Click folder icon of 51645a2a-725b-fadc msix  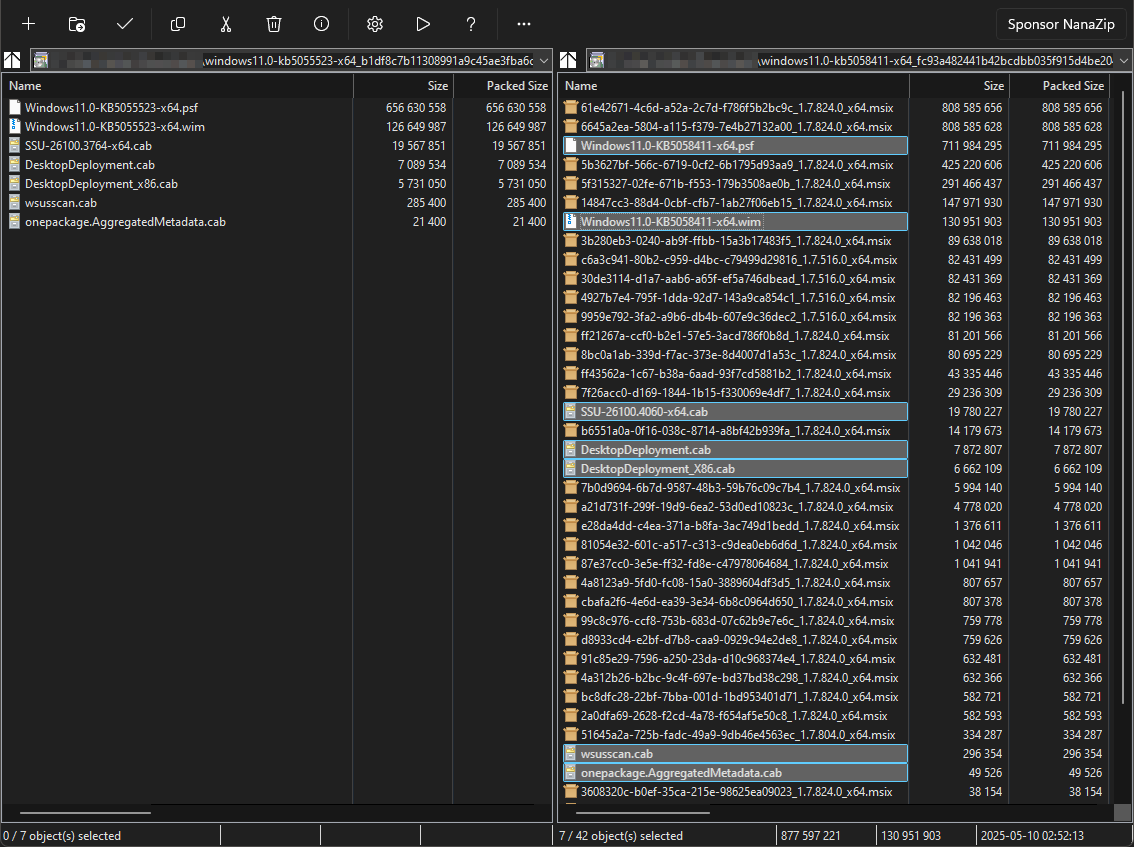tap(571, 734)
